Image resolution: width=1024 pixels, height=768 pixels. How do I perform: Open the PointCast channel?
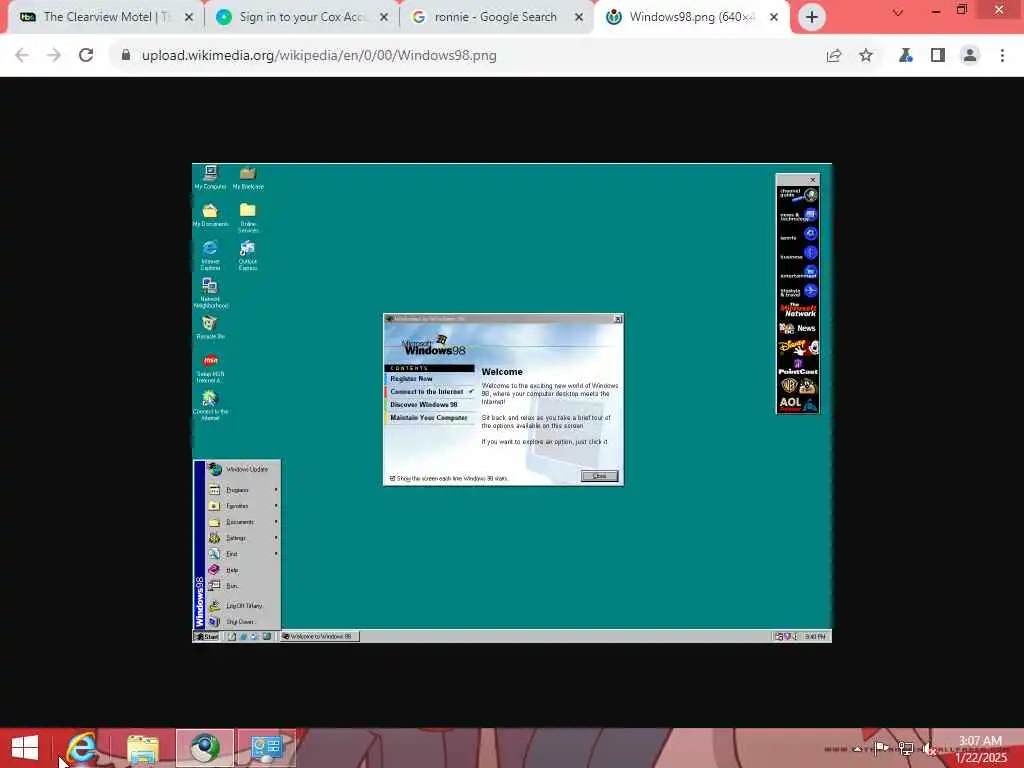pos(798,367)
